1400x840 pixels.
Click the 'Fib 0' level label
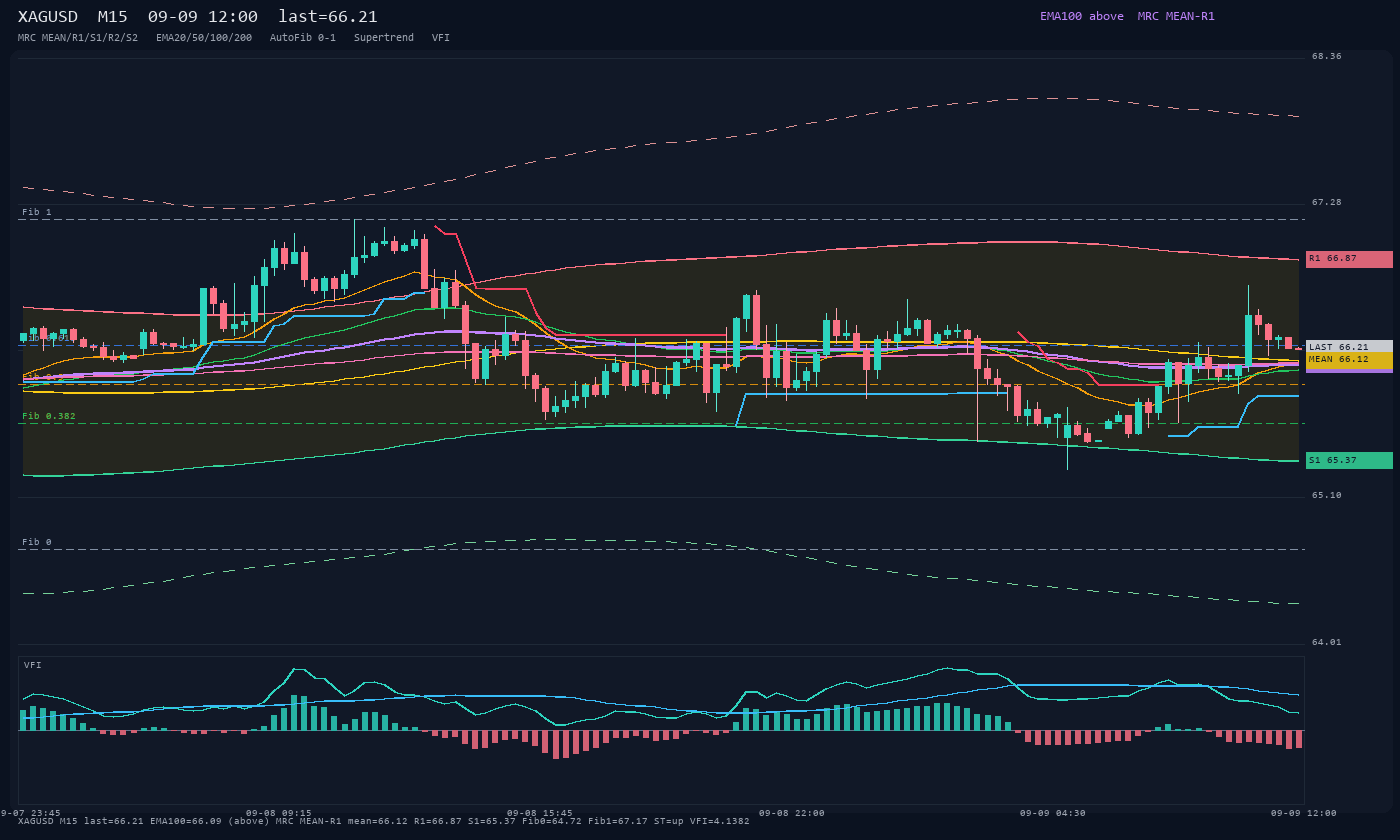[37, 543]
